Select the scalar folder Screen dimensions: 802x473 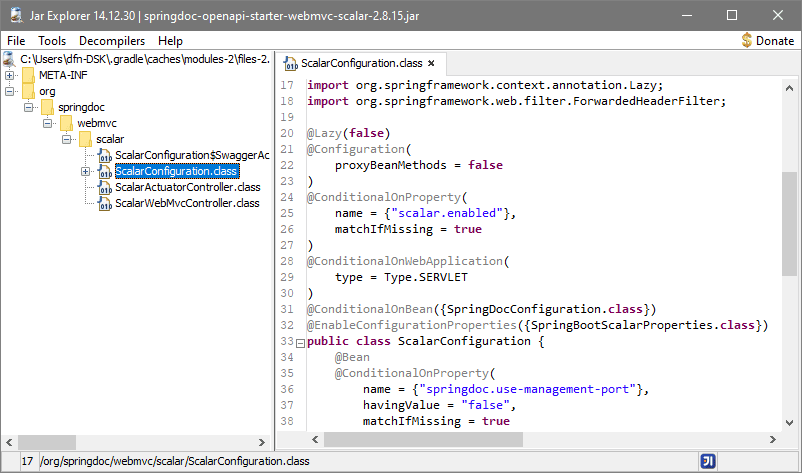110,139
